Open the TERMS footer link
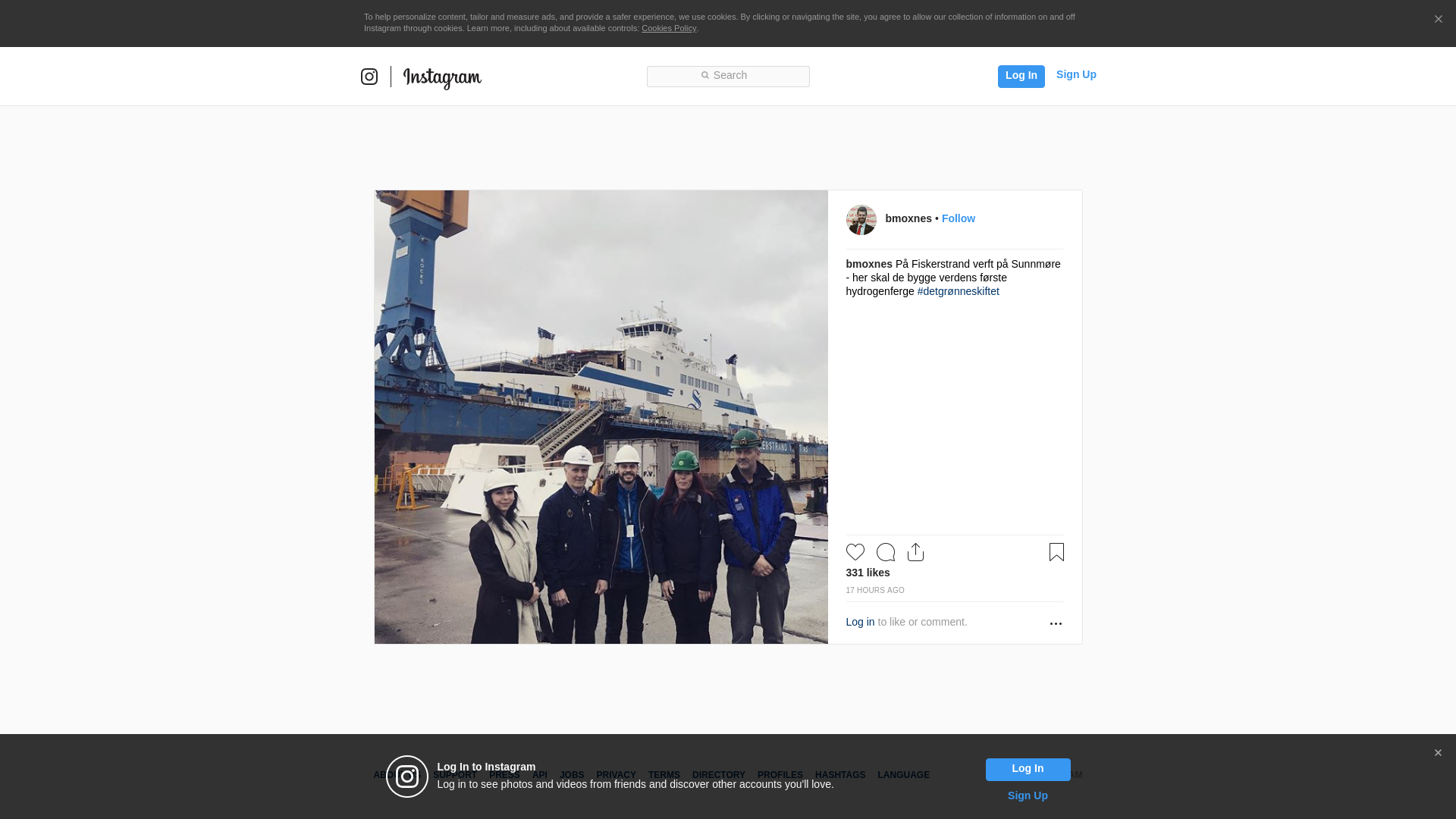1456x819 pixels. [x=664, y=775]
